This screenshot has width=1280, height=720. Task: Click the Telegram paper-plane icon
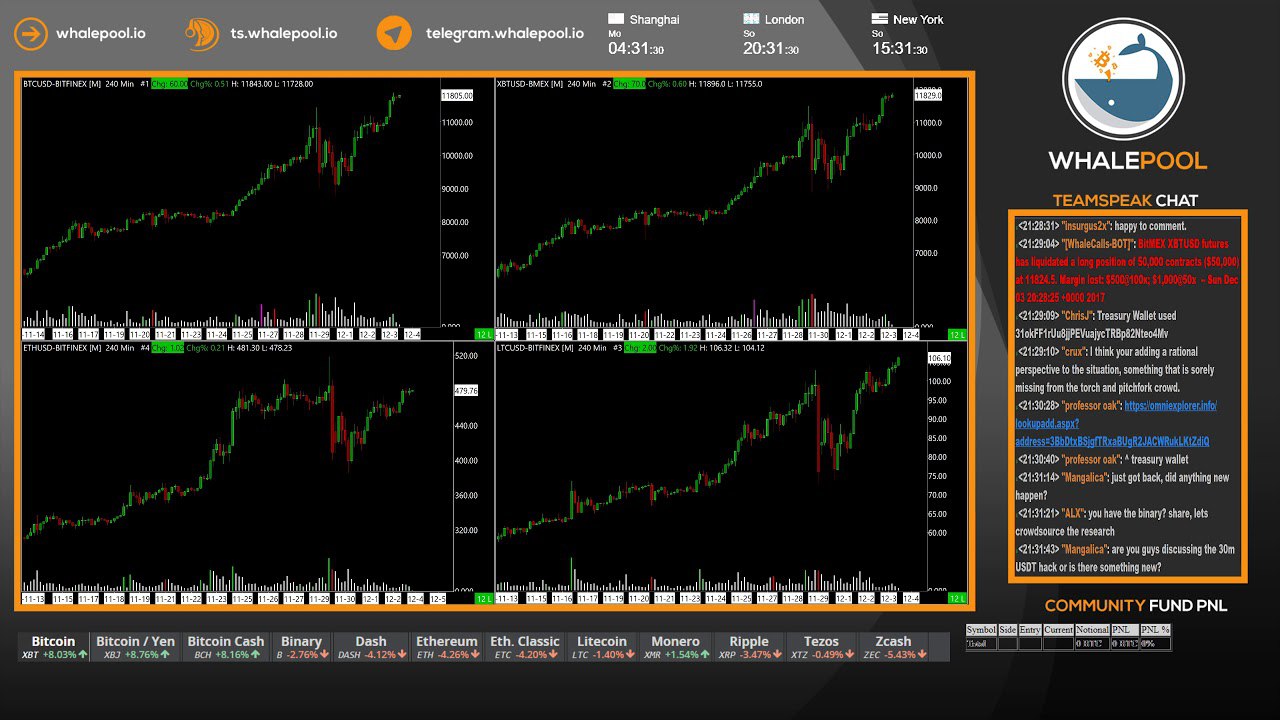point(394,33)
